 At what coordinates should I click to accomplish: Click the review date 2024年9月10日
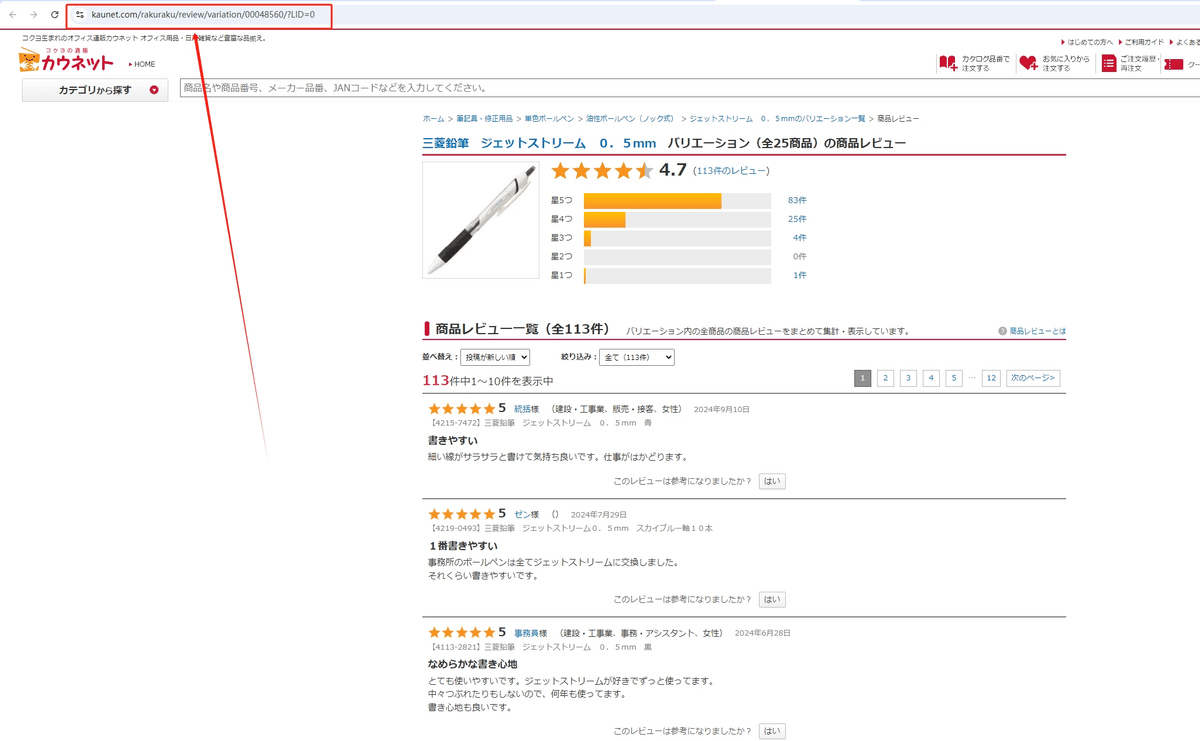(721, 409)
